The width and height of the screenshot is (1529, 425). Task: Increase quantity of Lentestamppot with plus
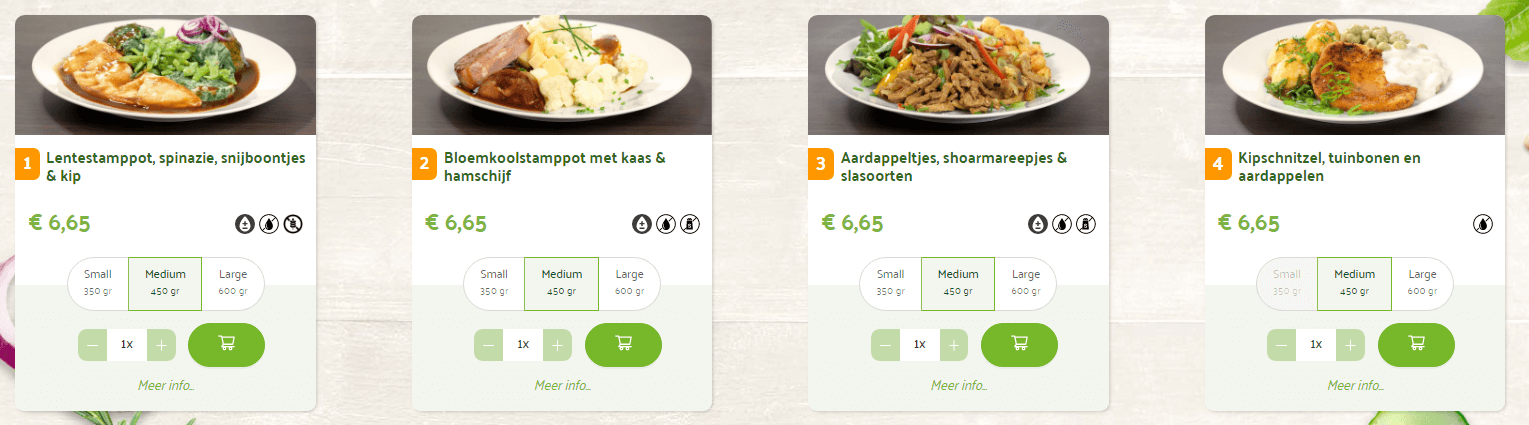[161, 345]
